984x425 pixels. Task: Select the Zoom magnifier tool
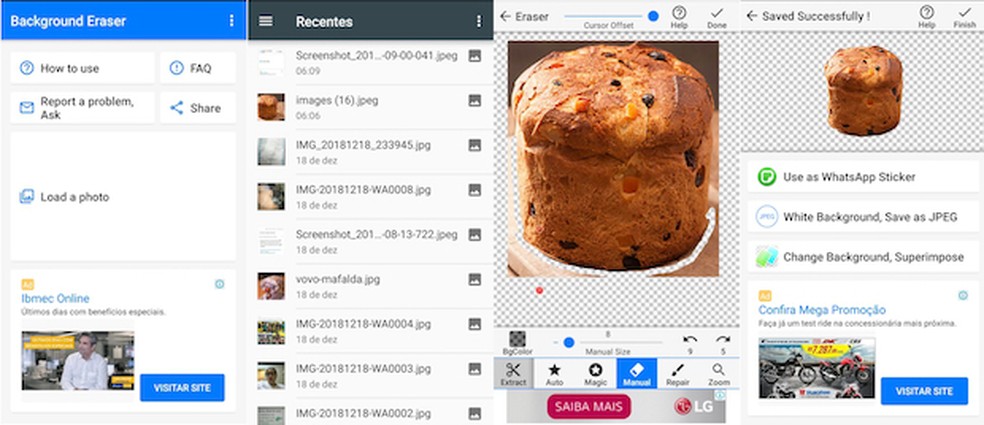coord(719,374)
